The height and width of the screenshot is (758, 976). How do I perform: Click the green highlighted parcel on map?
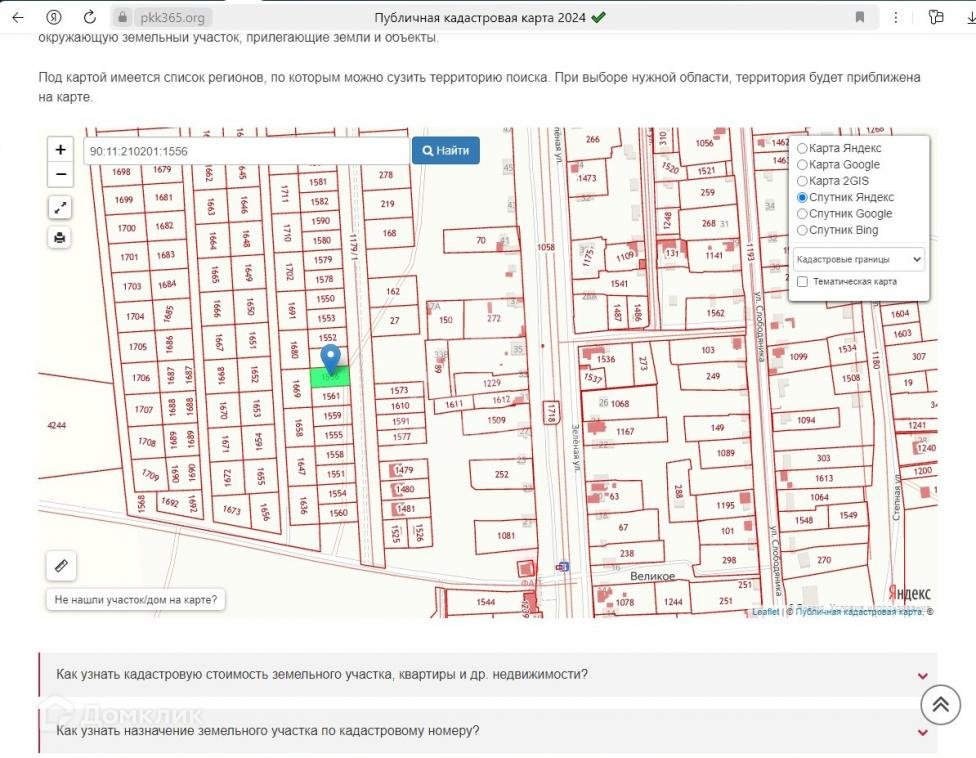pyautogui.click(x=330, y=377)
